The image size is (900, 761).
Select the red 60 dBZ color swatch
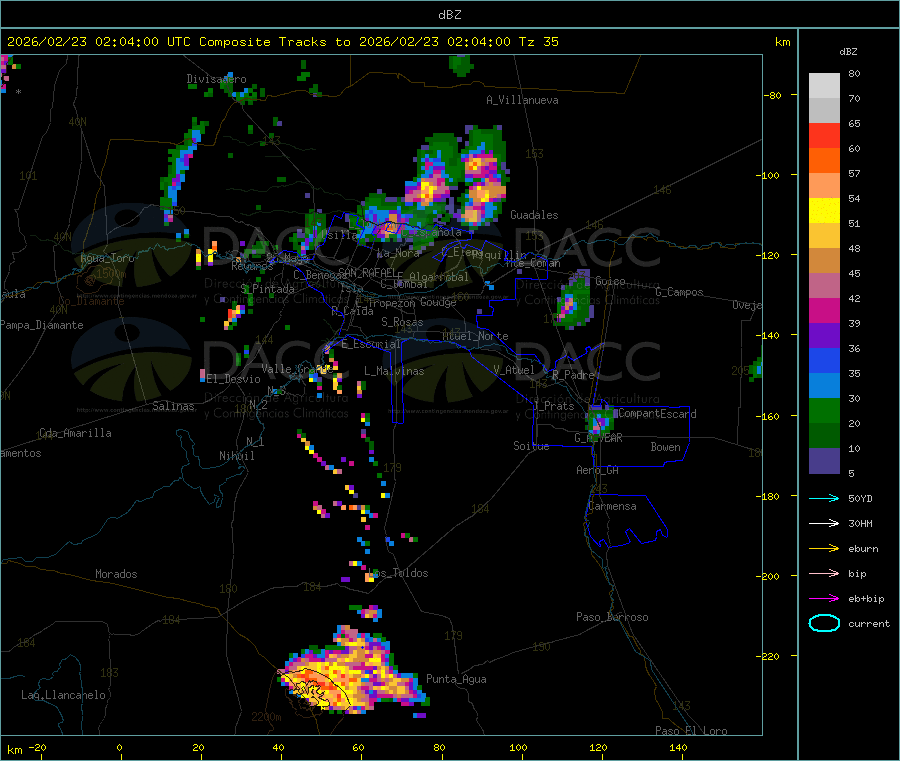pos(824,135)
